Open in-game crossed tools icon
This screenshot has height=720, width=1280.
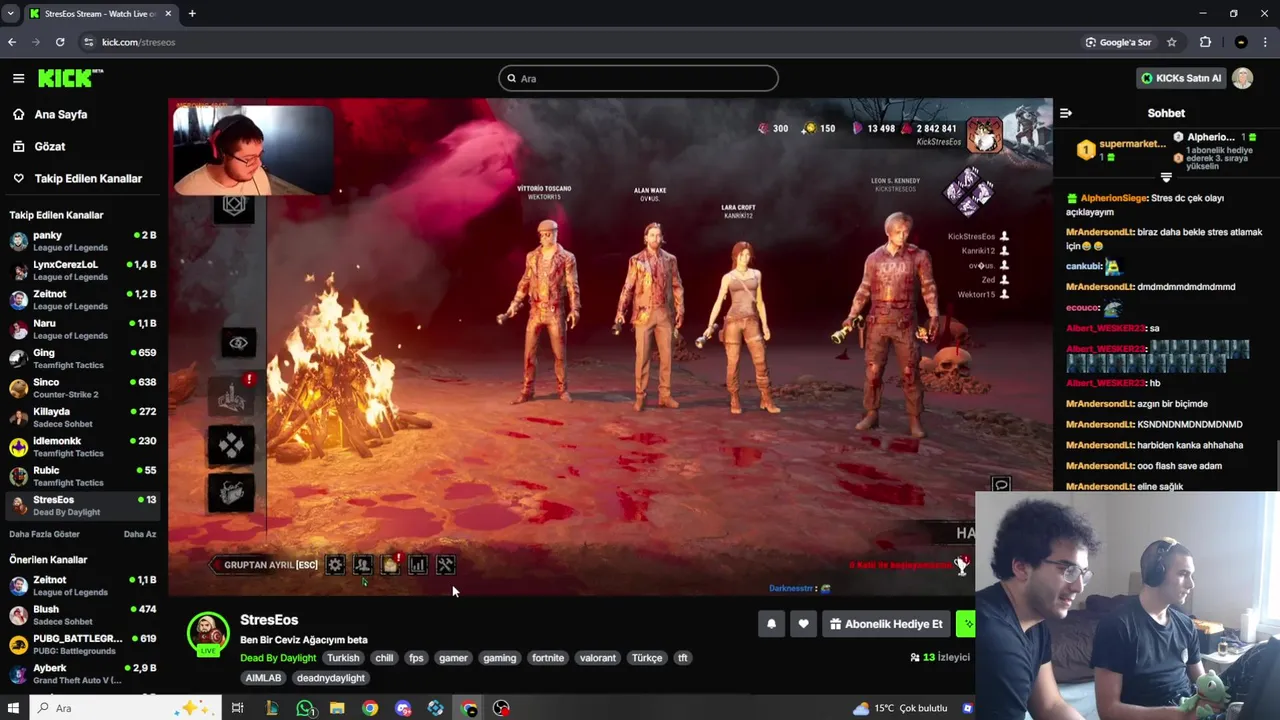tap(446, 565)
